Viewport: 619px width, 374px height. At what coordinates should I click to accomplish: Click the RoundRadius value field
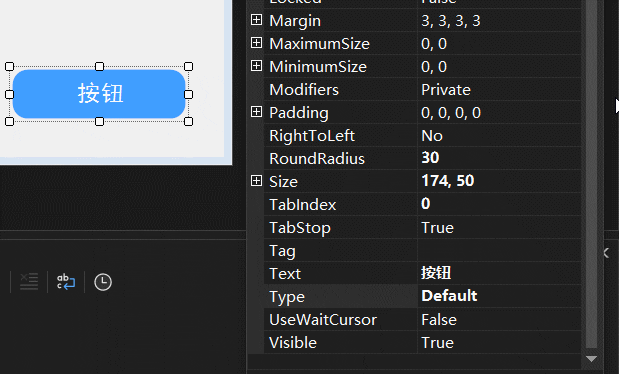pyautogui.click(x=499, y=158)
